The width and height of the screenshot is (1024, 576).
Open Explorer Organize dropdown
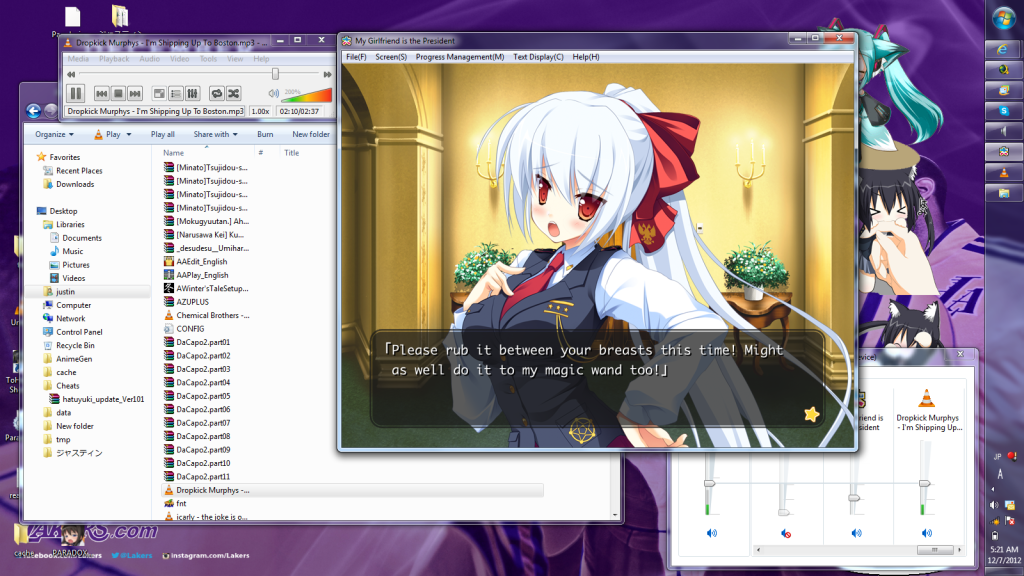coord(54,134)
